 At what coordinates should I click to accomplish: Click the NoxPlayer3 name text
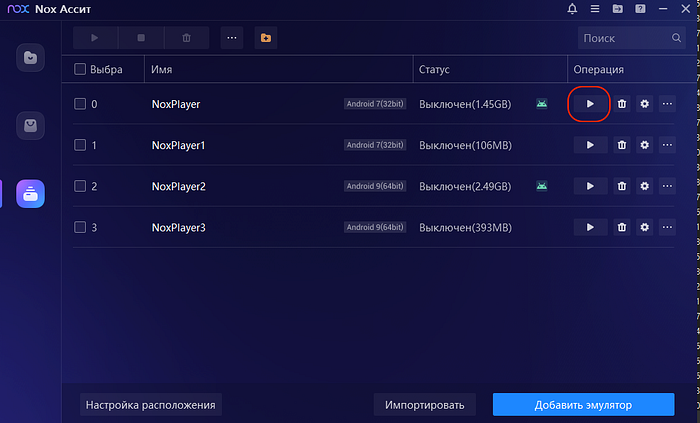[179, 228]
